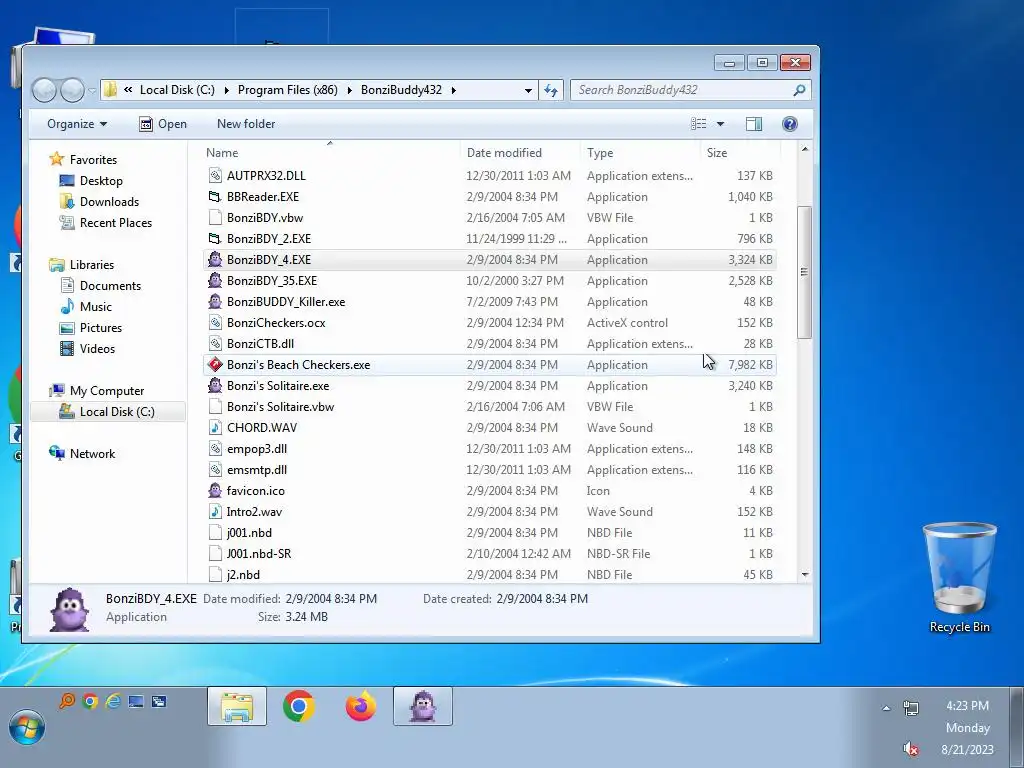Screen dimensions: 1024x768
Task: Switch to BonziBuddy taskbar button
Action: (423, 706)
